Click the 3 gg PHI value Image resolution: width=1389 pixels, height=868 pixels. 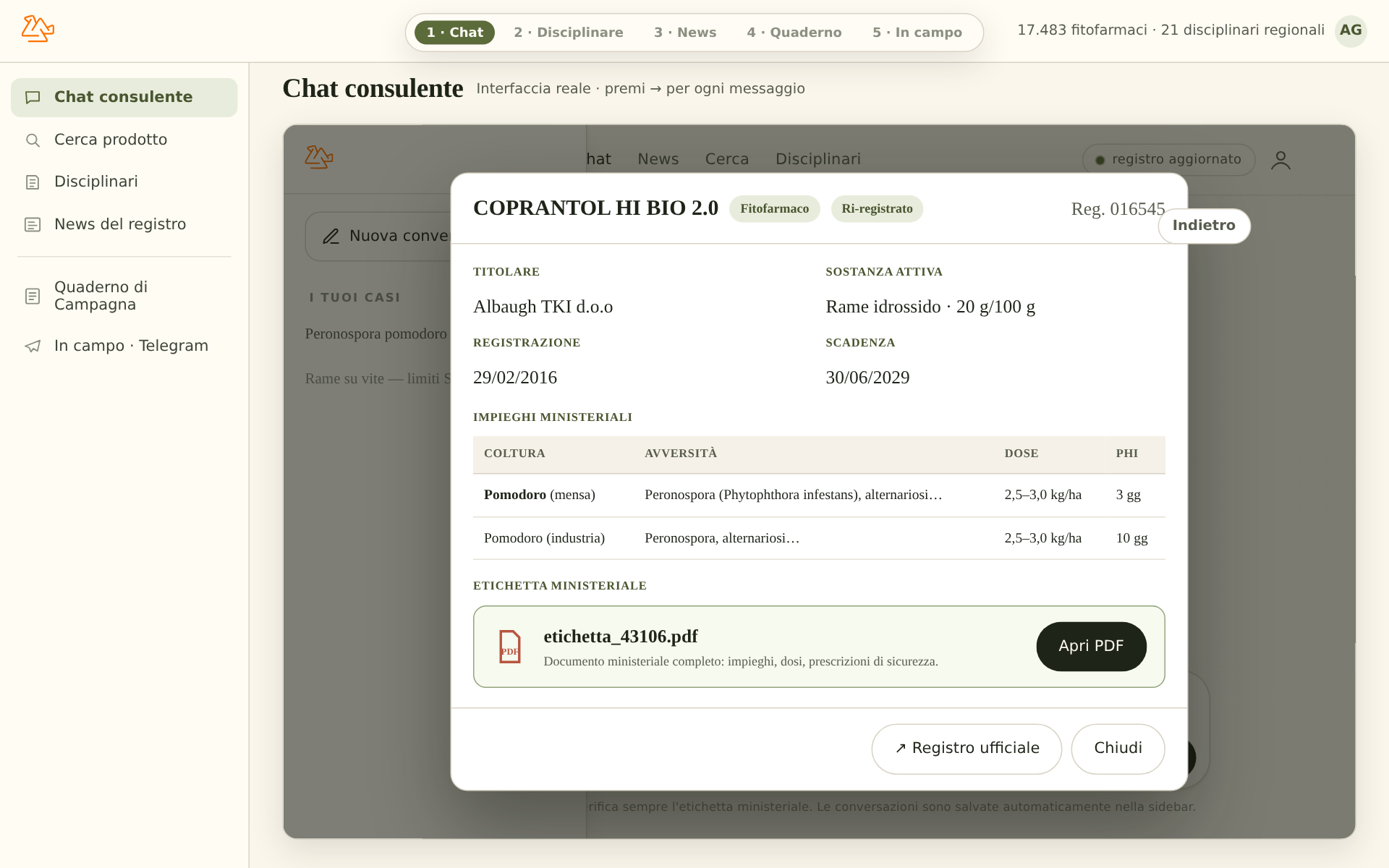pyautogui.click(x=1128, y=495)
